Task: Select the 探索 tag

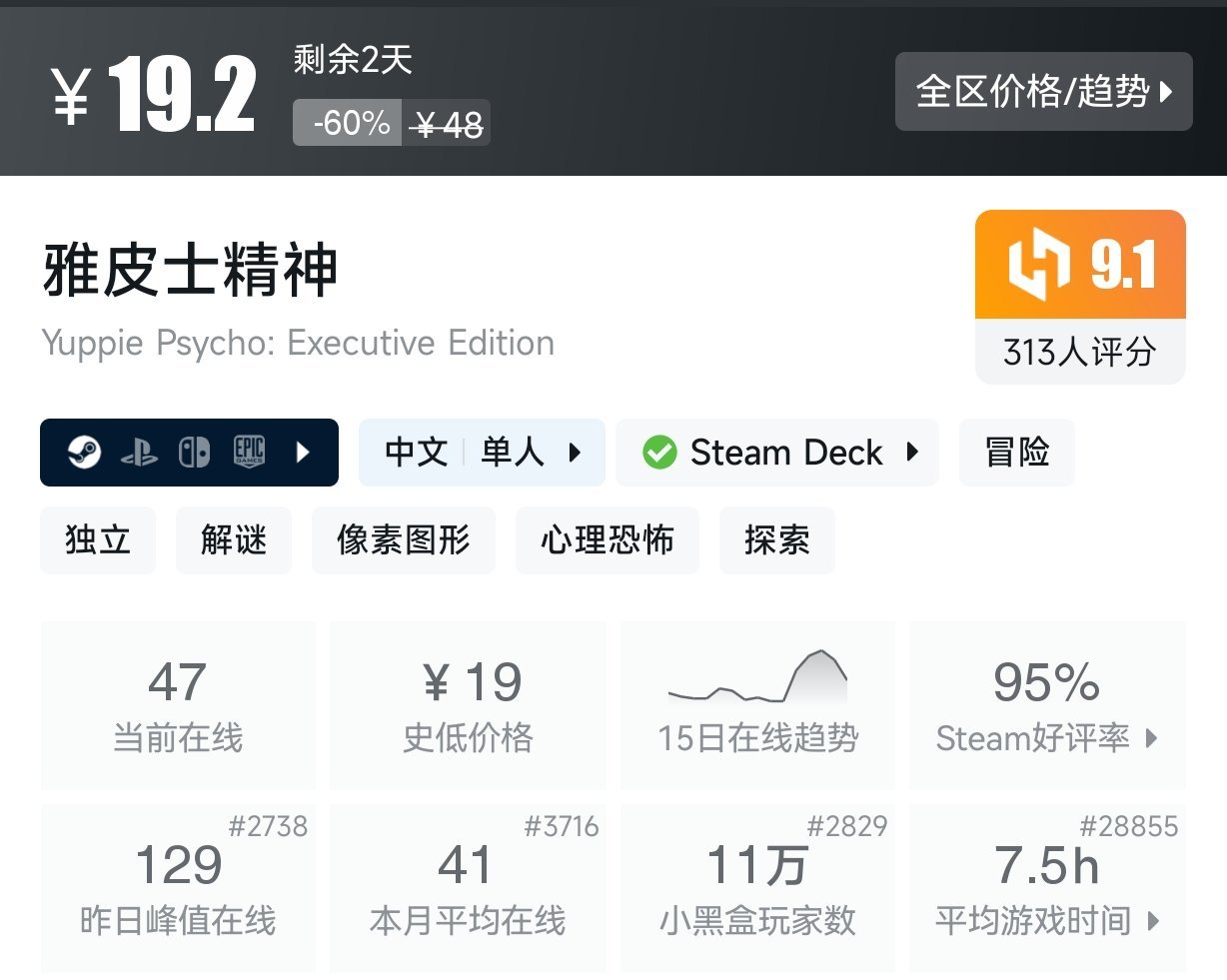Action: click(x=777, y=540)
